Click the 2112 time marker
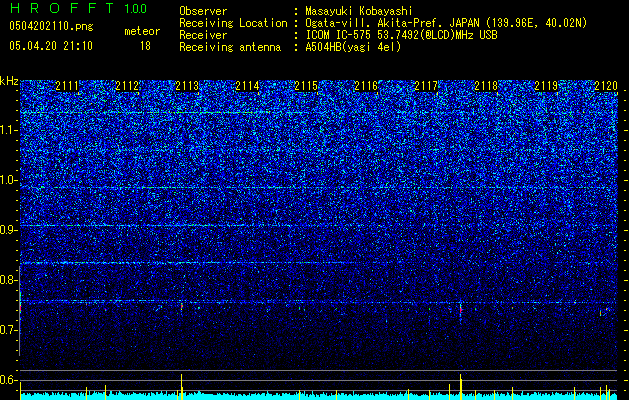The width and height of the screenshot is (629, 400). [127, 86]
